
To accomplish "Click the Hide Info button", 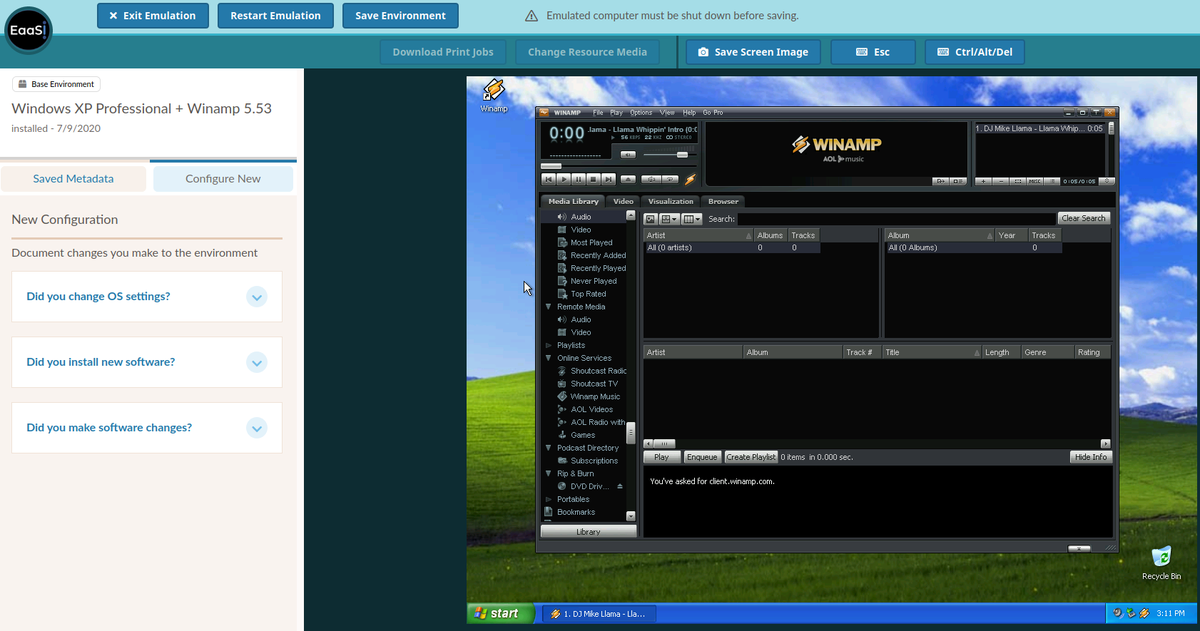I will pyautogui.click(x=1090, y=457).
